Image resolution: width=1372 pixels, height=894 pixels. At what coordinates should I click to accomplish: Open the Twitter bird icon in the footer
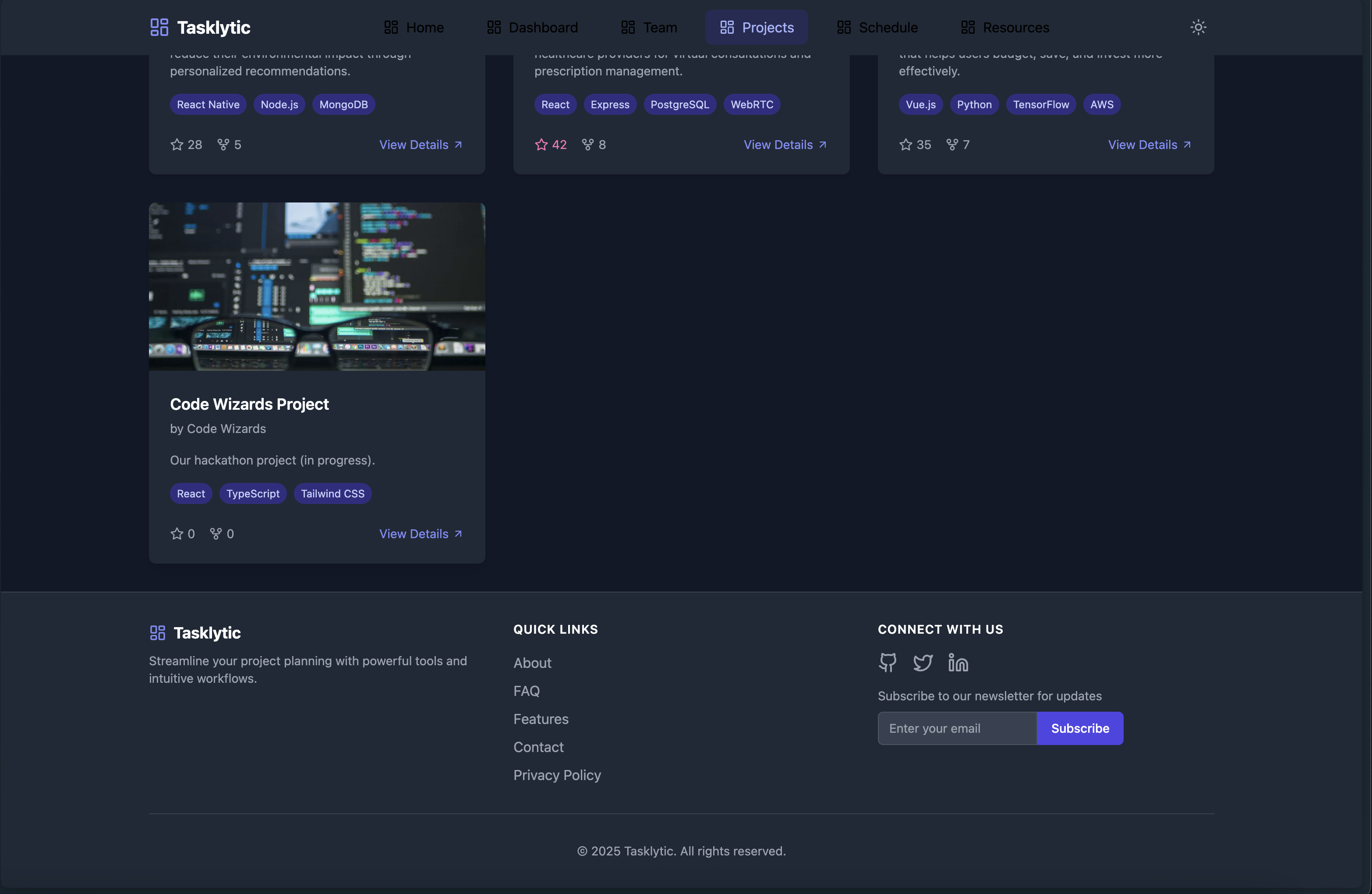pyautogui.click(x=923, y=662)
